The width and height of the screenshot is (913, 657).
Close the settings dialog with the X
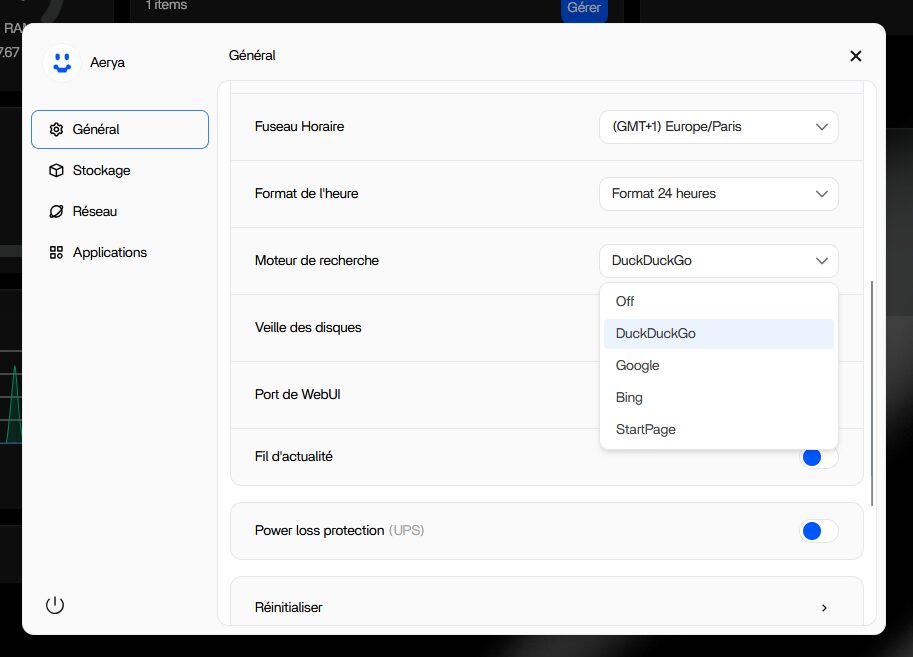[x=855, y=56]
